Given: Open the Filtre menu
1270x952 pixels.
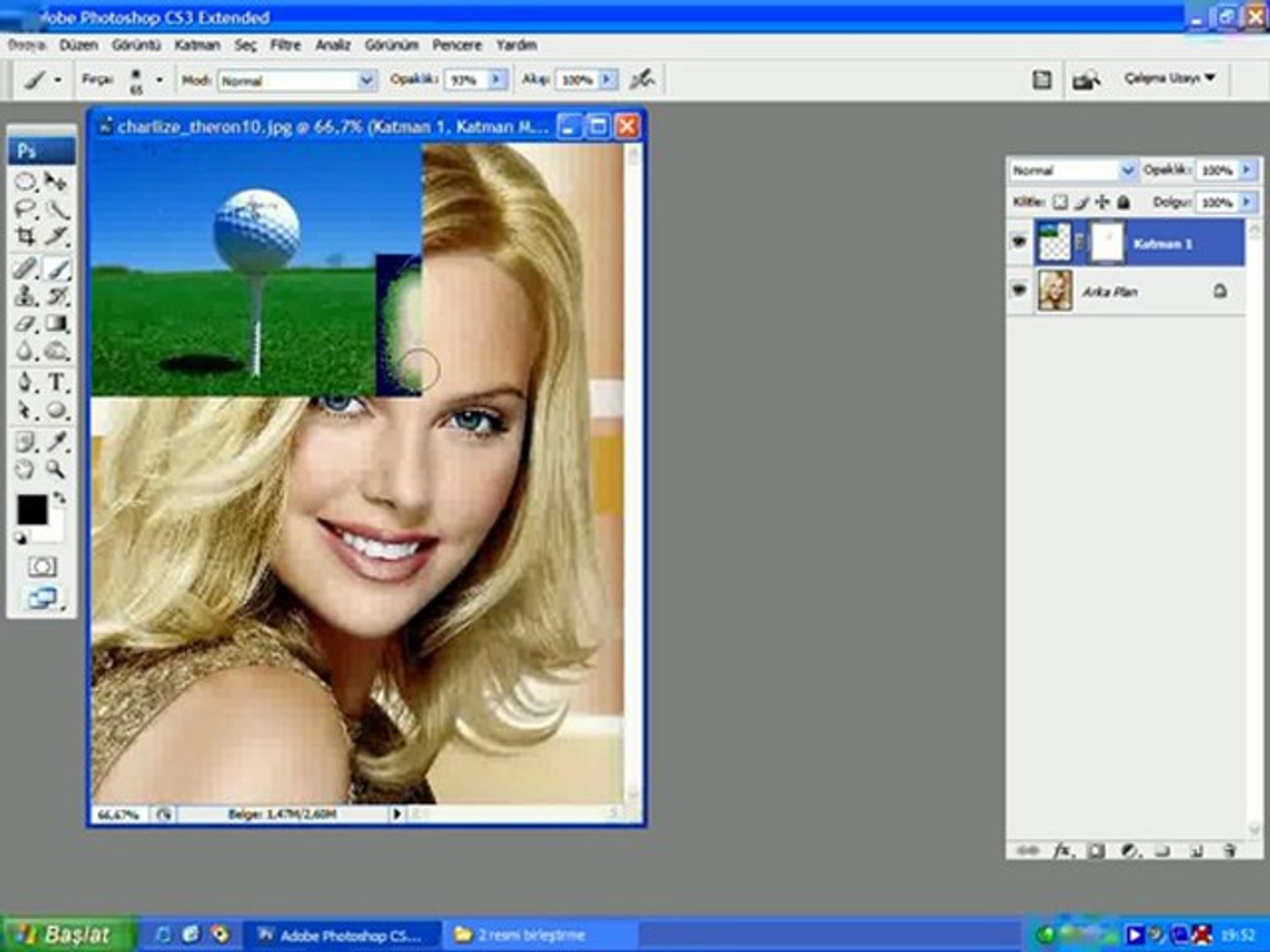Looking at the screenshot, I should tap(285, 45).
